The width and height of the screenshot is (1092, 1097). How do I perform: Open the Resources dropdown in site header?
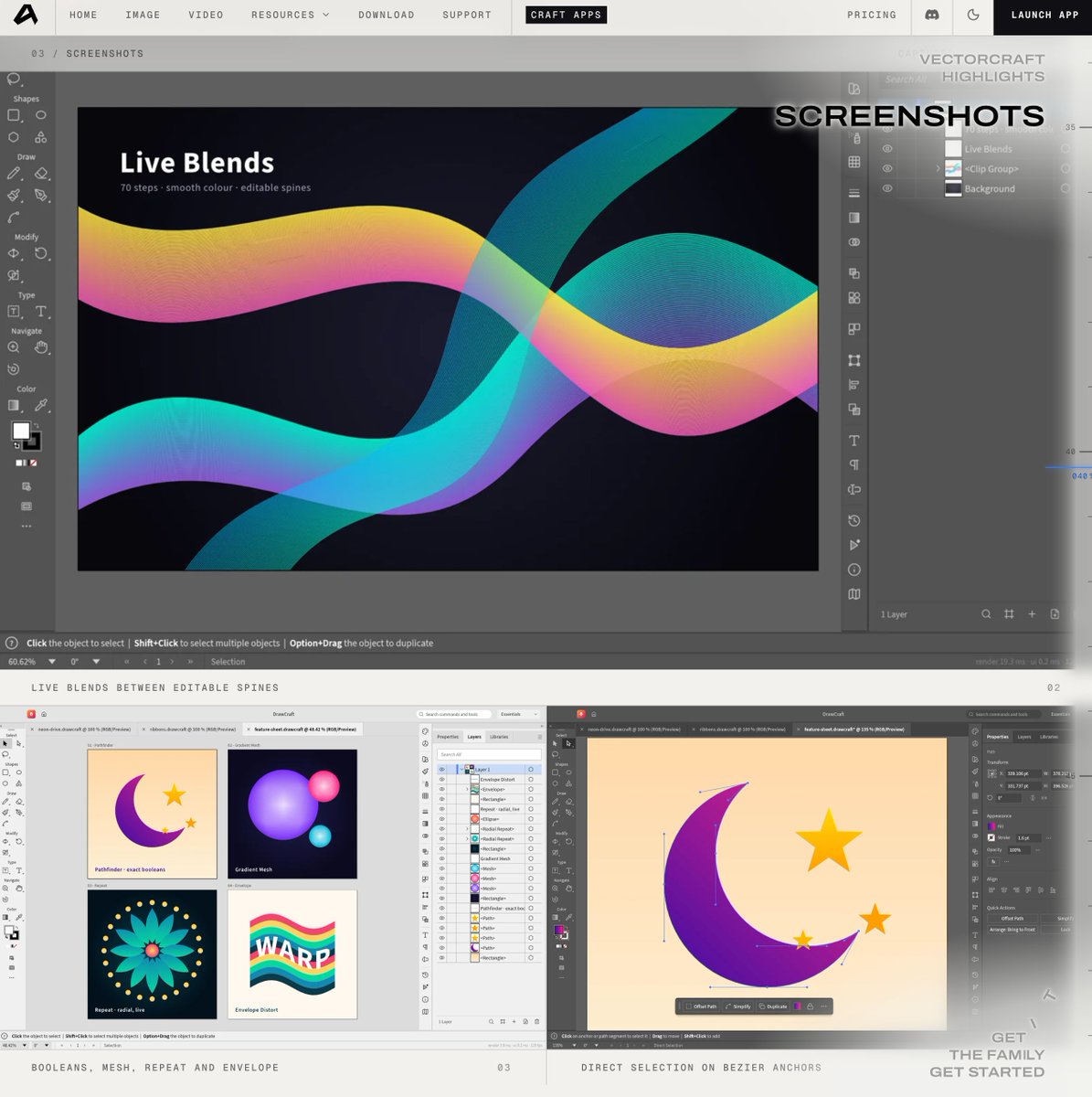pos(291,15)
